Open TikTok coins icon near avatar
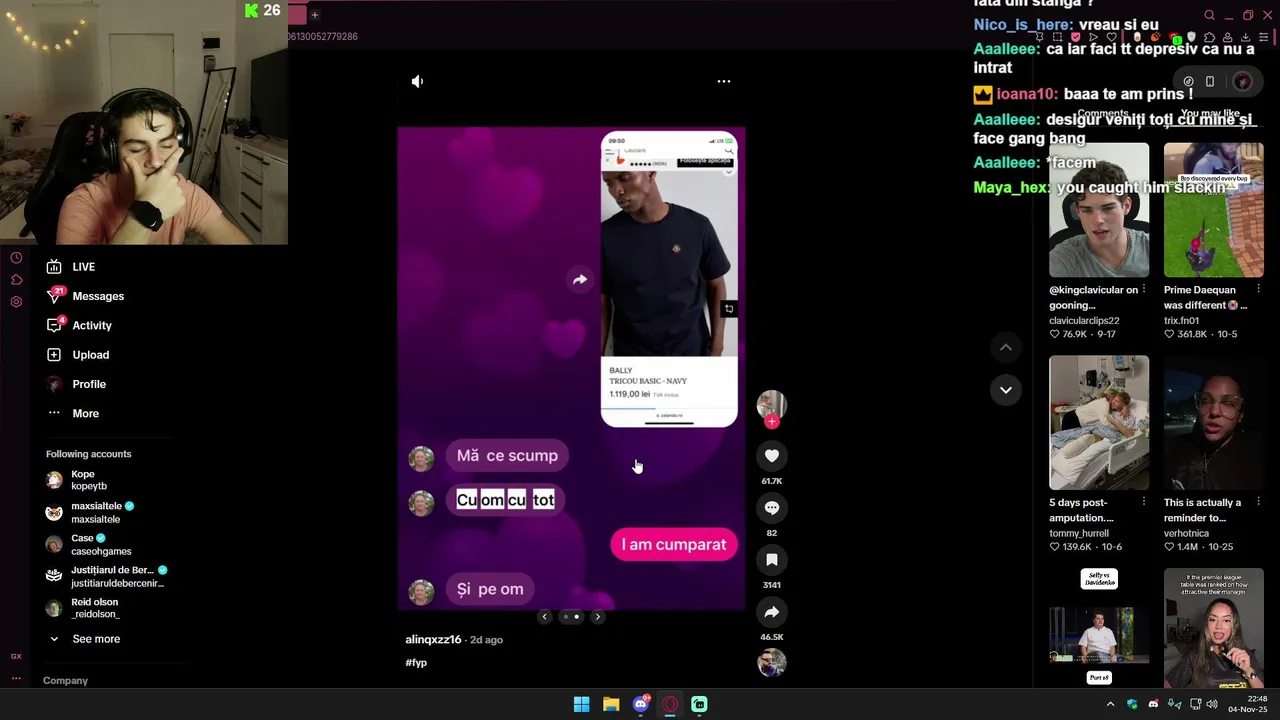1280x720 pixels. tap(1188, 81)
